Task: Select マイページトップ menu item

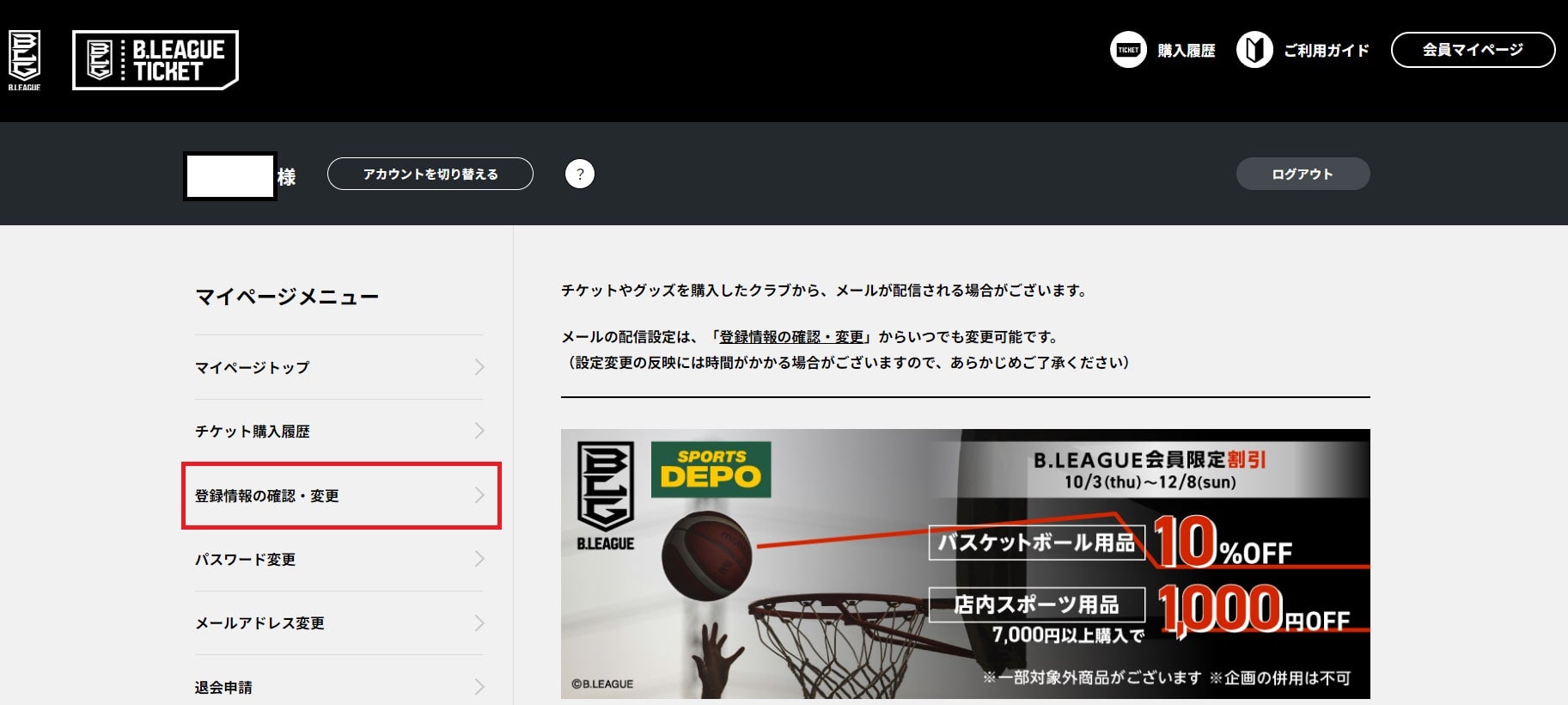Action: tap(339, 367)
